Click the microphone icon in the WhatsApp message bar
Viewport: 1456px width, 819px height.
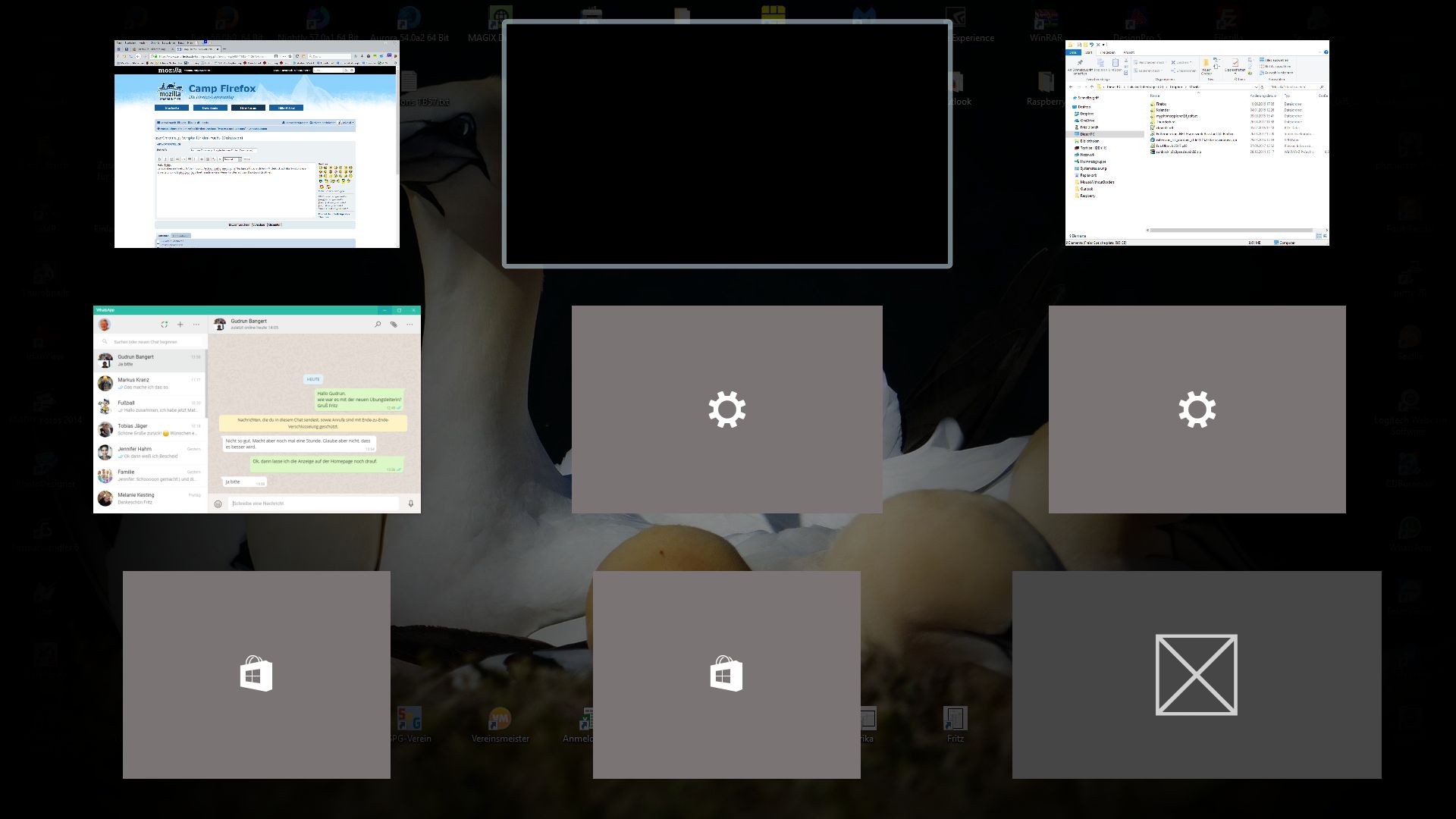point(411,504)
